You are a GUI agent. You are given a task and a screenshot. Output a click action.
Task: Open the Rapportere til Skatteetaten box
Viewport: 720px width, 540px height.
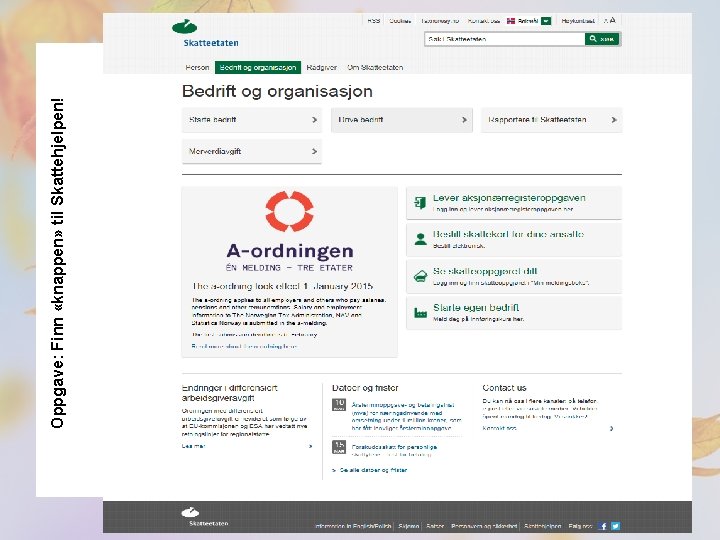[551, 120]
